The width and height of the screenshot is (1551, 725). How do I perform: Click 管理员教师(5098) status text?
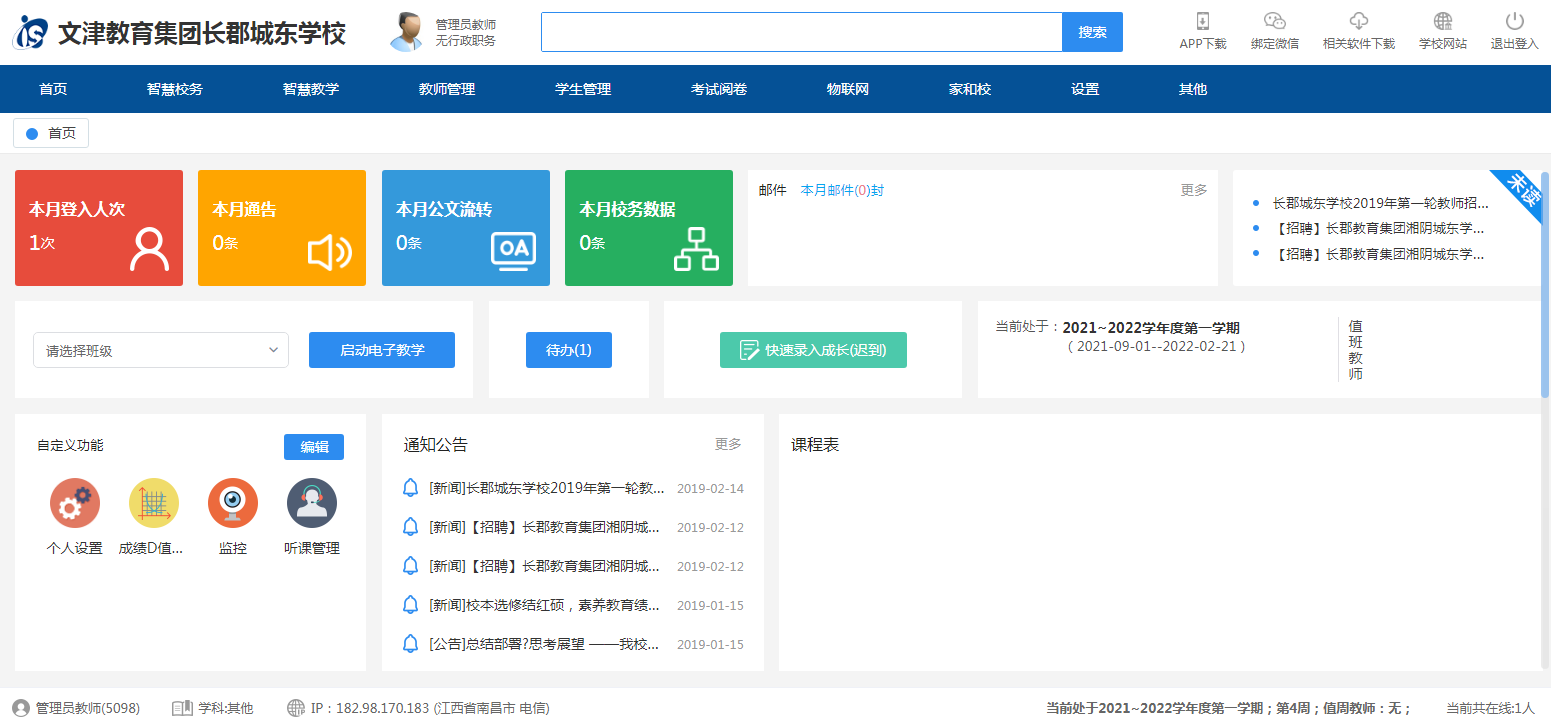point(88,708)
